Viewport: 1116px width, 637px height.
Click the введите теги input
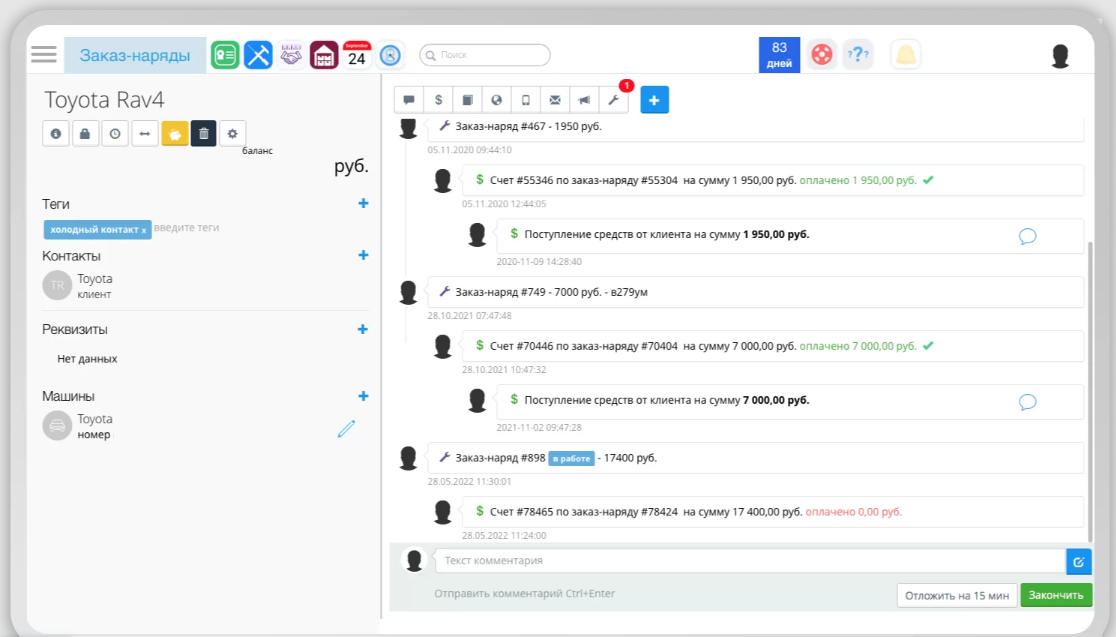pos(186,228)
